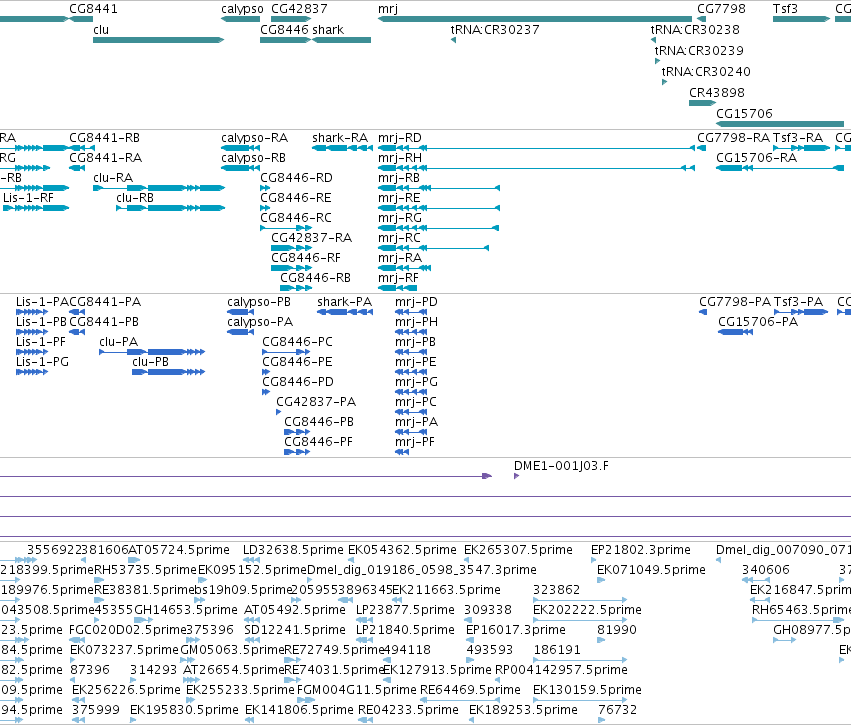
Task: Select the GH08977.5prime EST label
Action: (812, 630)
